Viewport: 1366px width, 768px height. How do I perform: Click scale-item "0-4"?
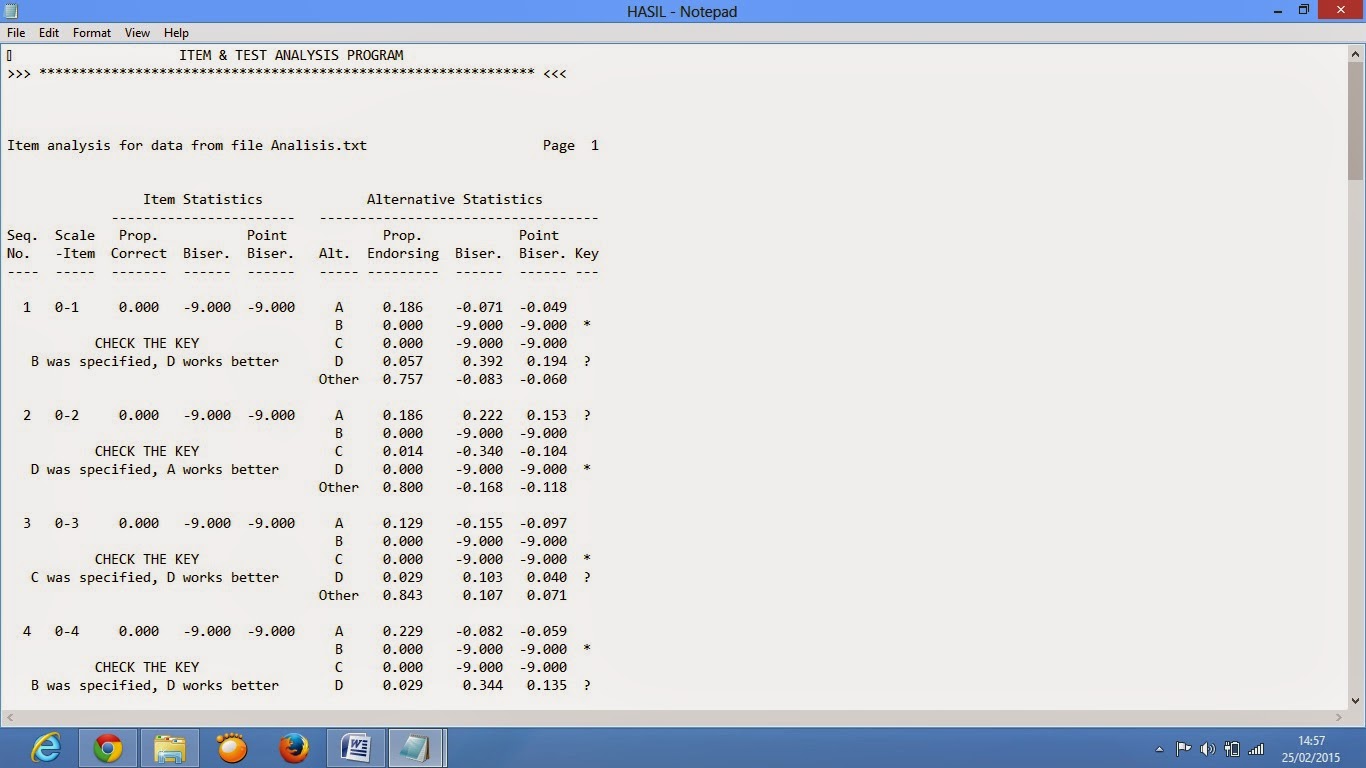67,631
